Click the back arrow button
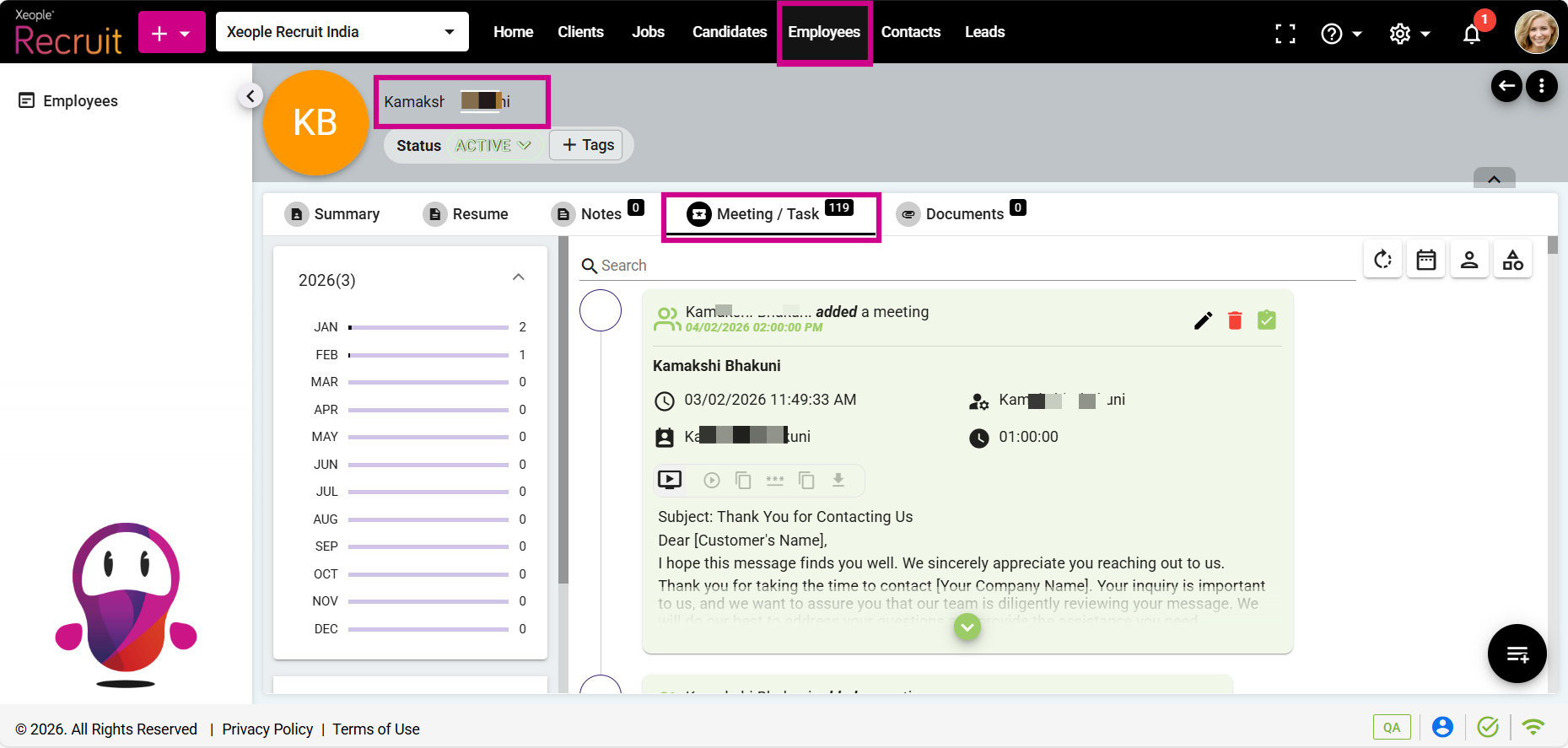This screenshot has width=1568, height=748. click(1506, 86)
